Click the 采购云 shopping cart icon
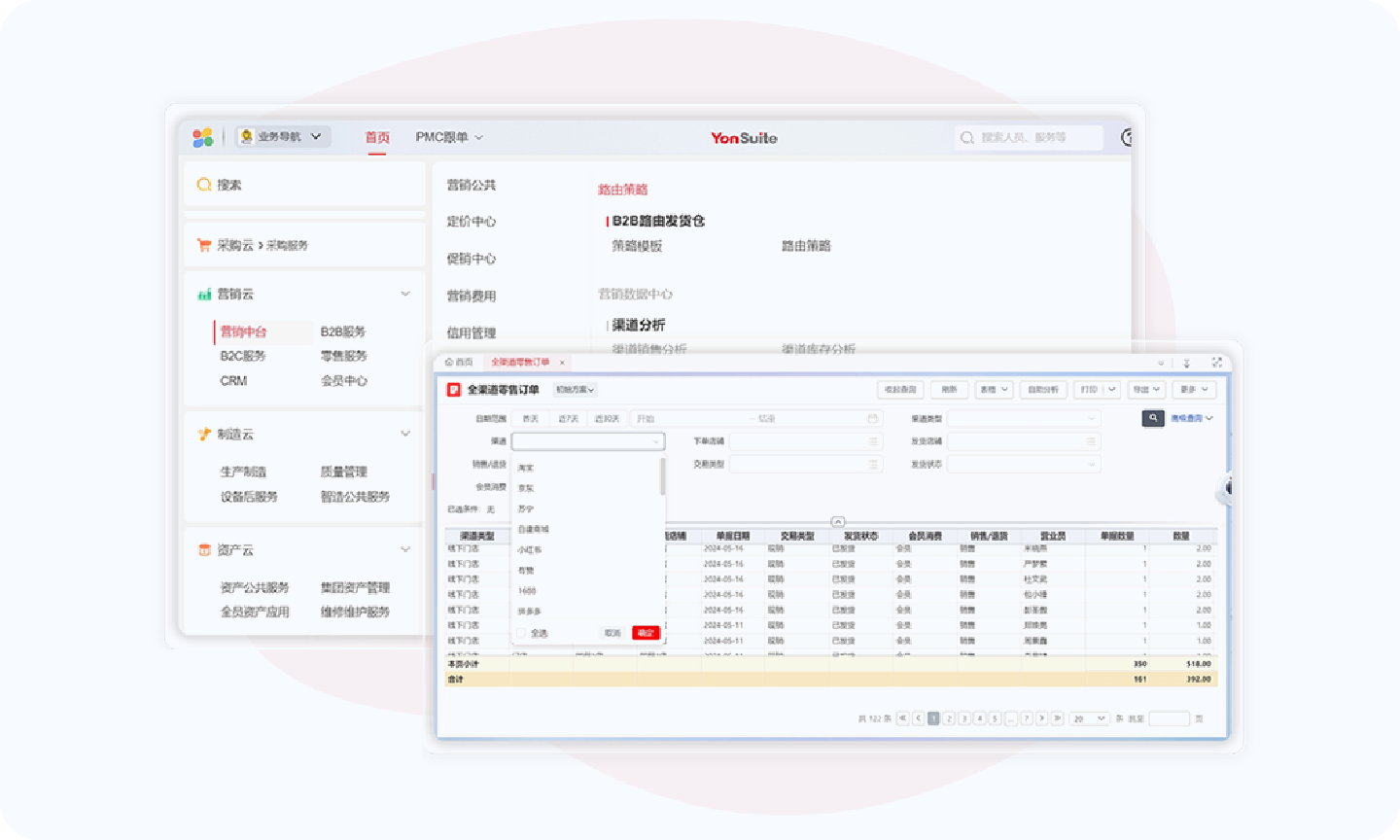 click(204, 245)
